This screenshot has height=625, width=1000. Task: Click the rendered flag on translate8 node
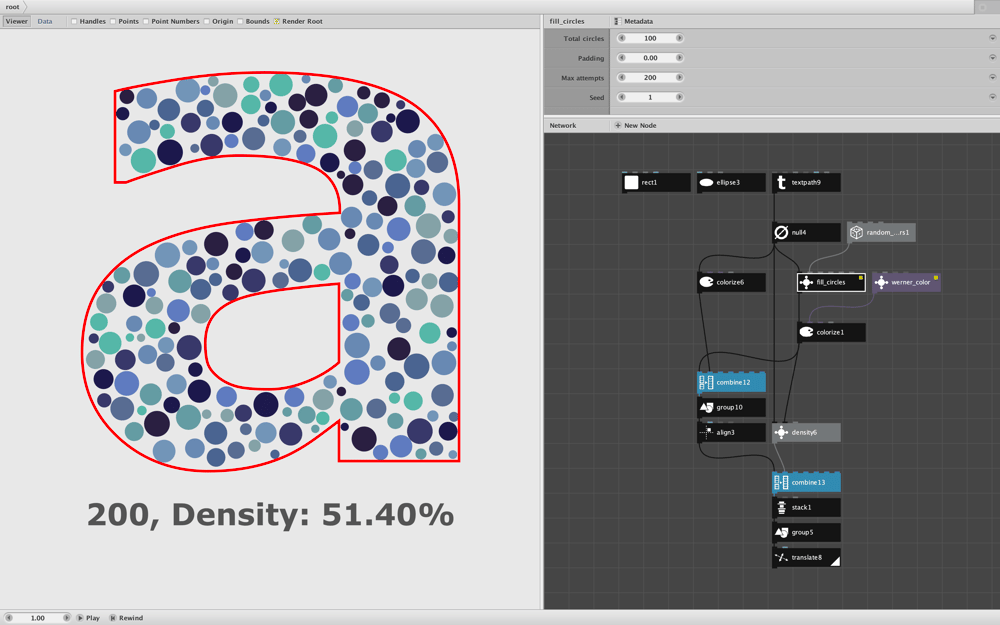[x=835, y=561]
